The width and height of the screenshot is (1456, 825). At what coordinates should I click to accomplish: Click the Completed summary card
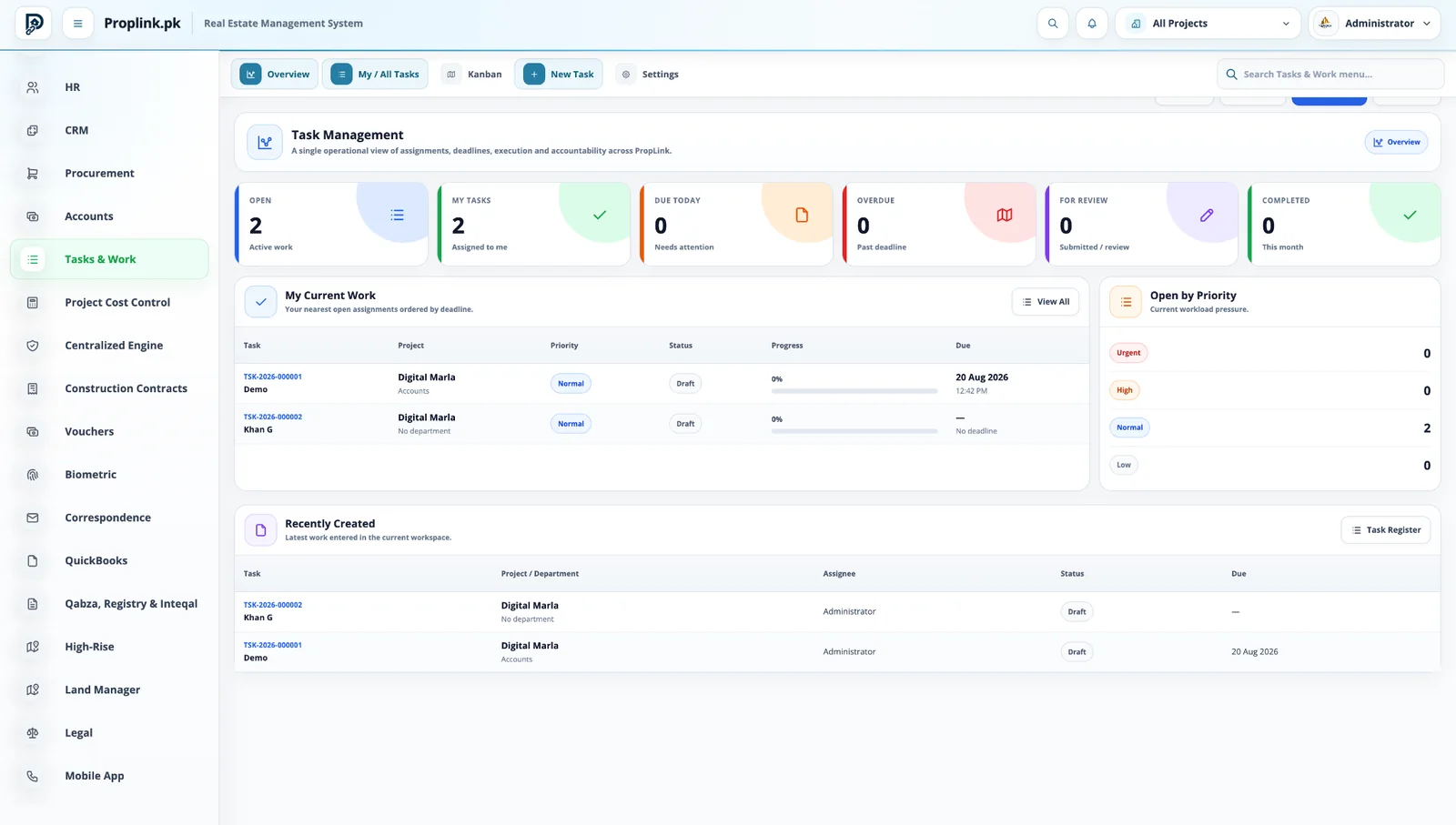pyautogui.click(x=1344, y=224)
